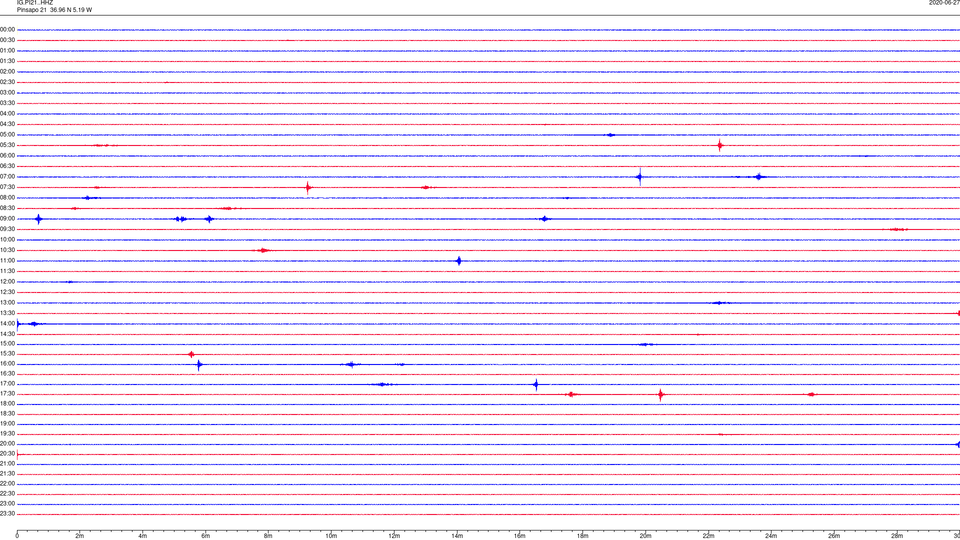
Task: Click the red spike on the 05:30 trace
Action: click(x=720, y=146)
